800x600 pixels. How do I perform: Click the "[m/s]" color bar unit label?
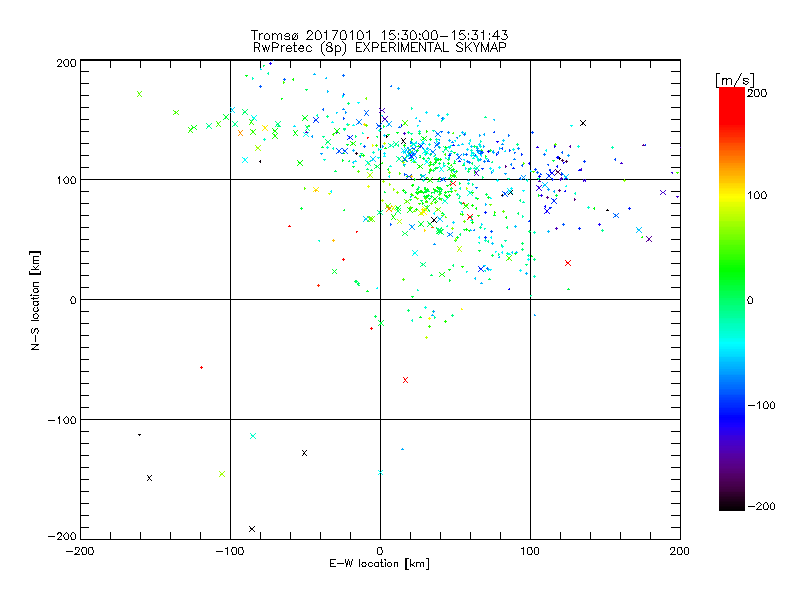[735, 80]
